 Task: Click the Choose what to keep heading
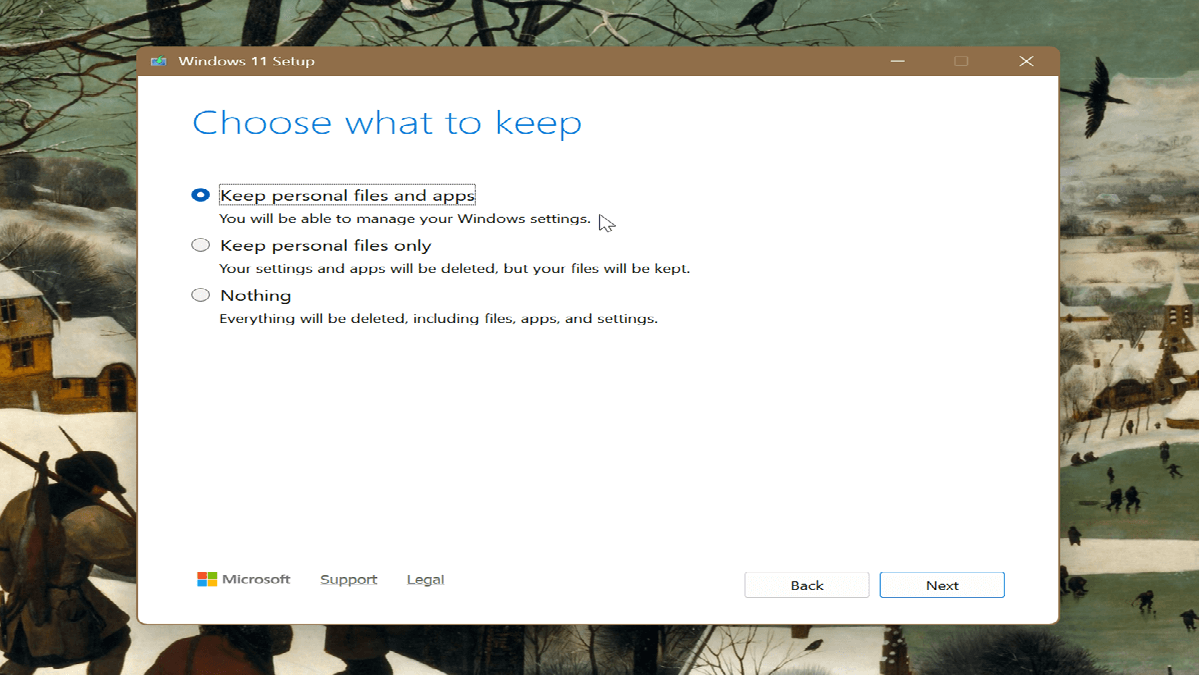click(387, 123)
